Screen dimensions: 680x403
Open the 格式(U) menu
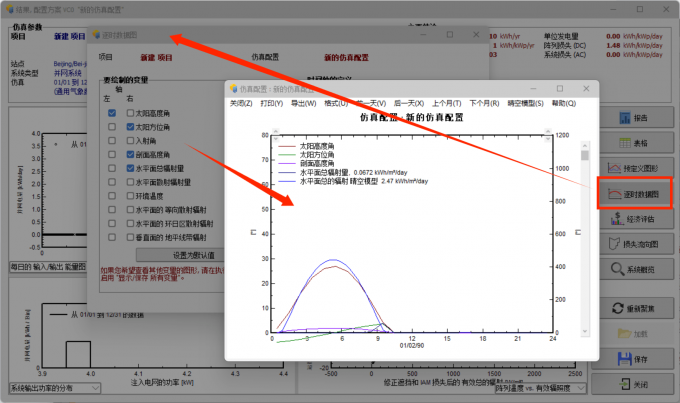pos(336,103)
